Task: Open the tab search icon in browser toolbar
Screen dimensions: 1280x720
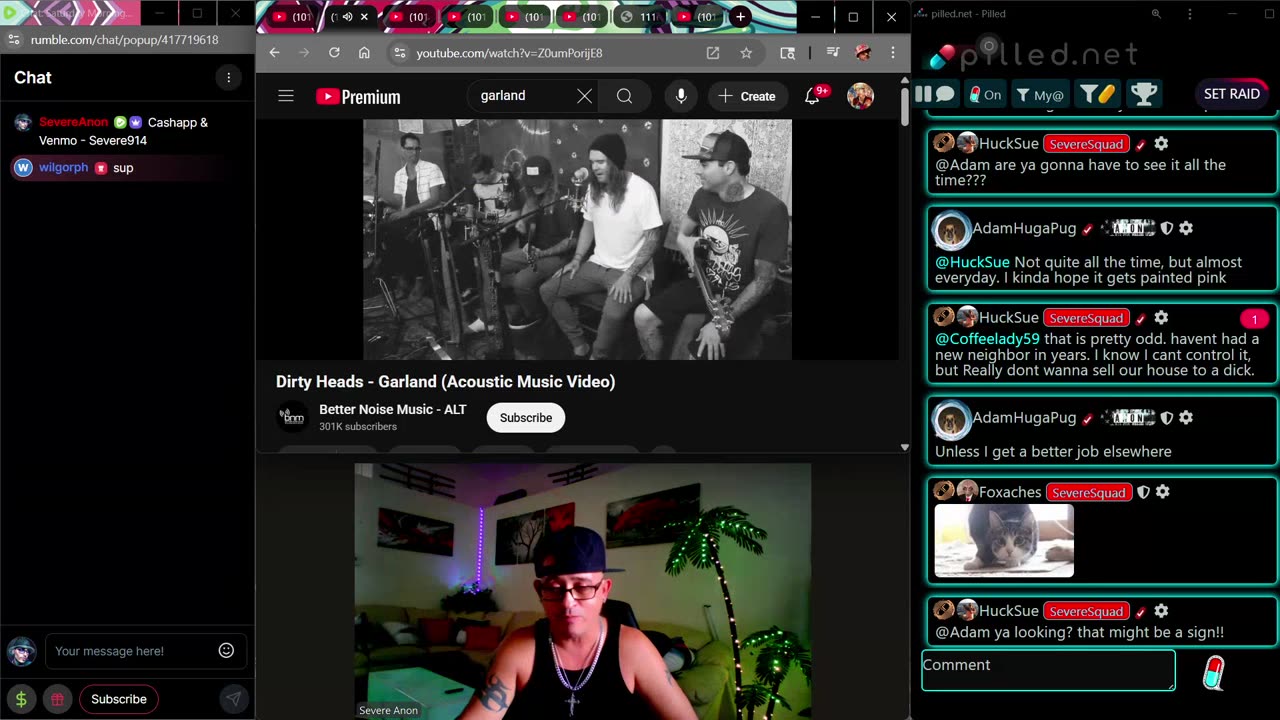Action: click(788, 53)
